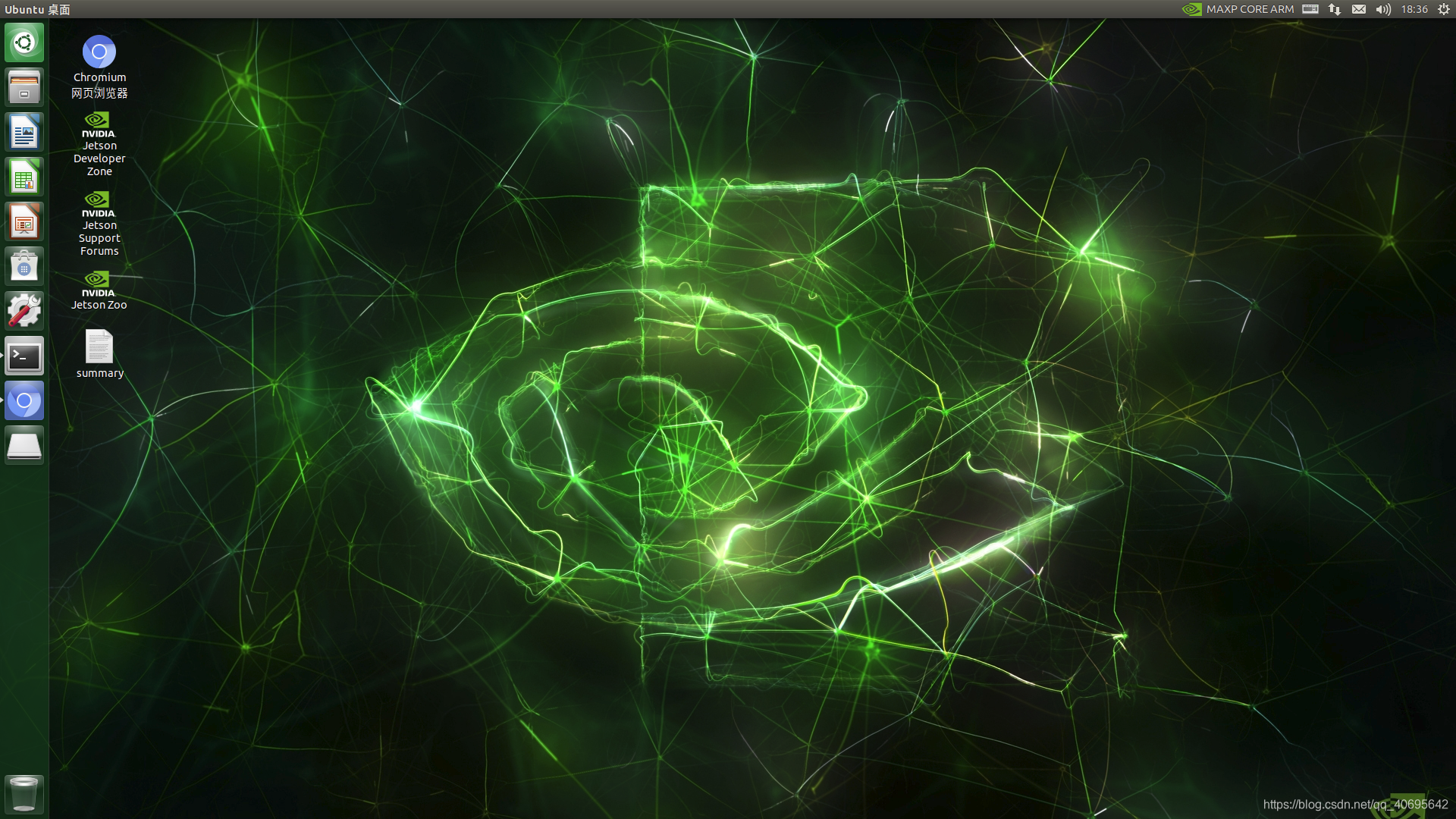This screenshot has height=819, width=1456.
Task: Launch LibreOffice Impress presentation icon
Action: (24, 222)
